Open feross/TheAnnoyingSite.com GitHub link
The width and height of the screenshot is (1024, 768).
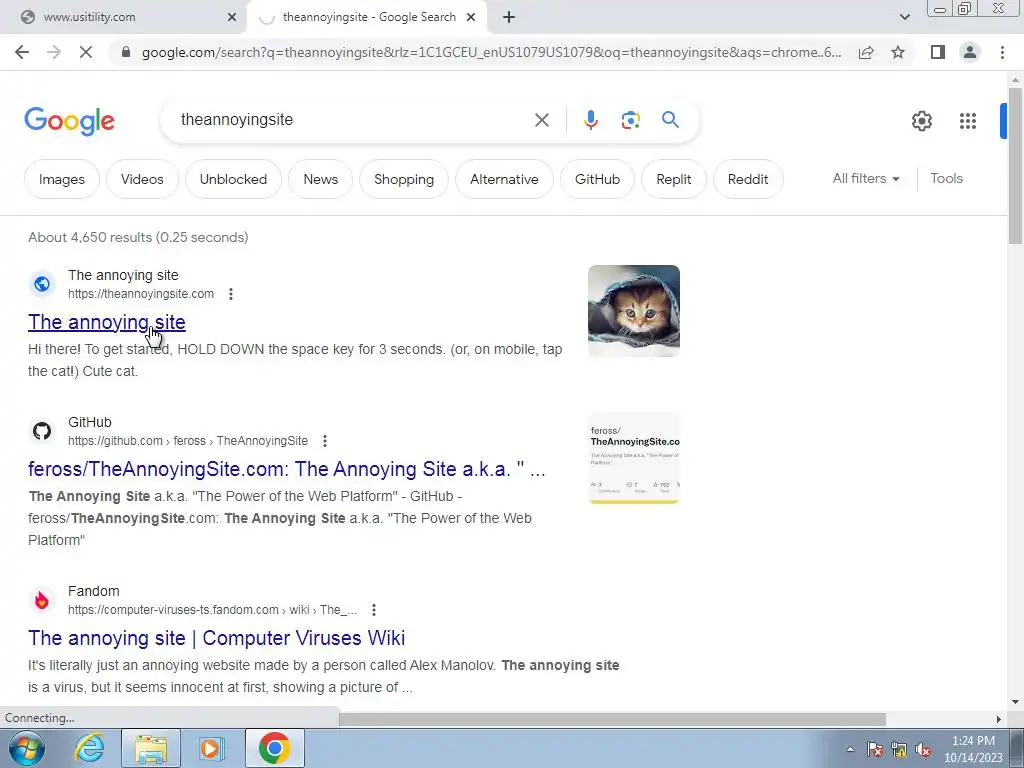pos(286,470)
